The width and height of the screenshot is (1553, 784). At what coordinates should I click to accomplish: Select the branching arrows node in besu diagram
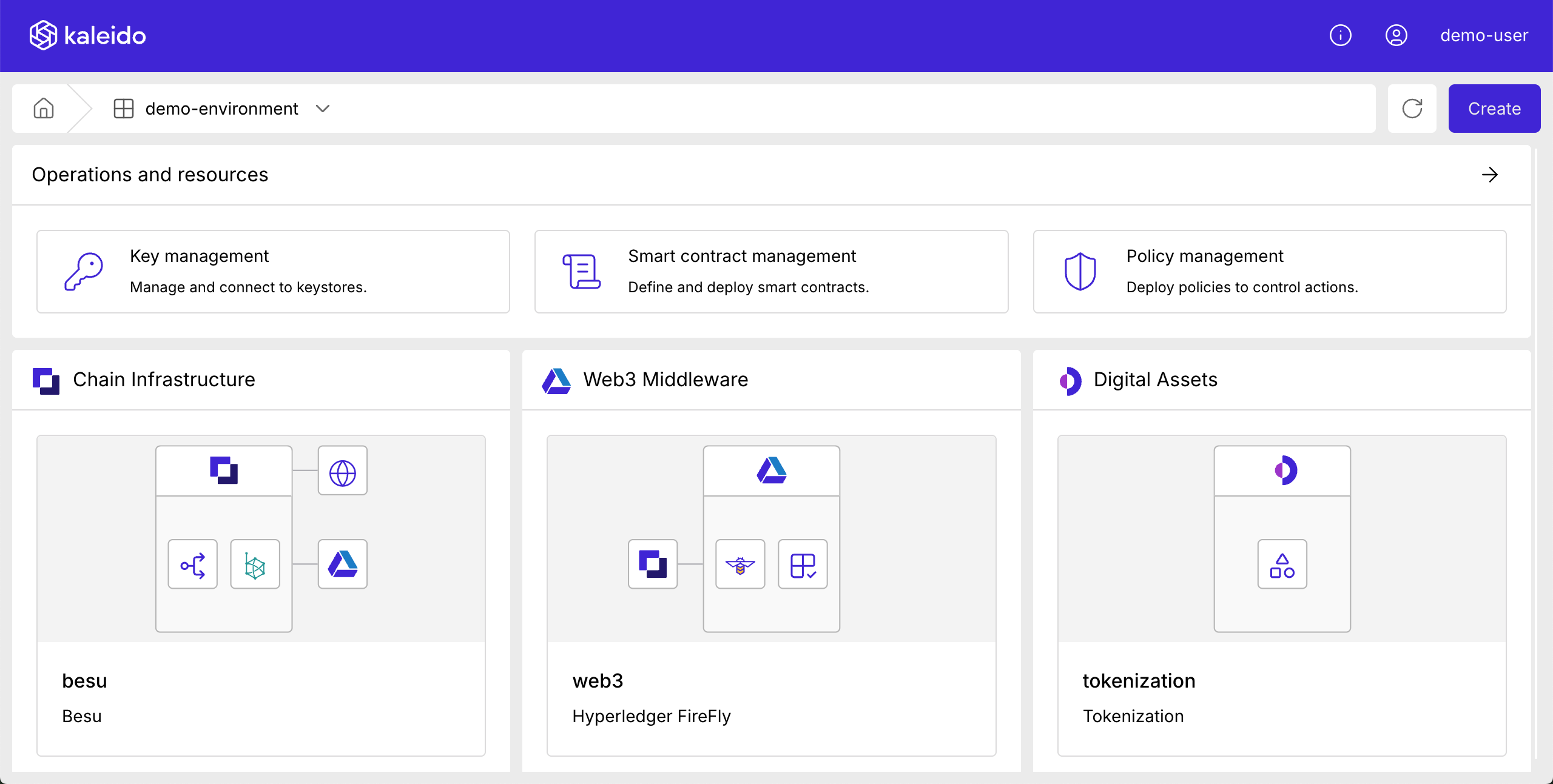point(193,565)
